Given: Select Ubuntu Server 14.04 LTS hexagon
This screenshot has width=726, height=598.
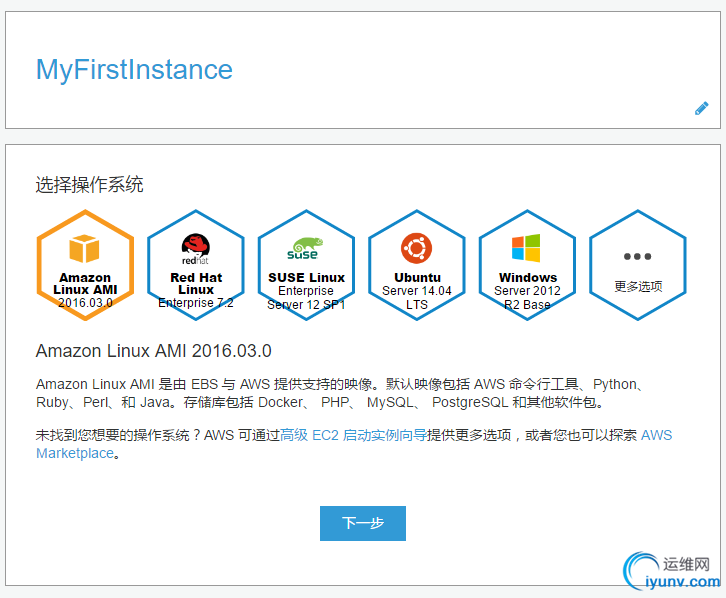Looking at the screenshot, I should 417,265.
